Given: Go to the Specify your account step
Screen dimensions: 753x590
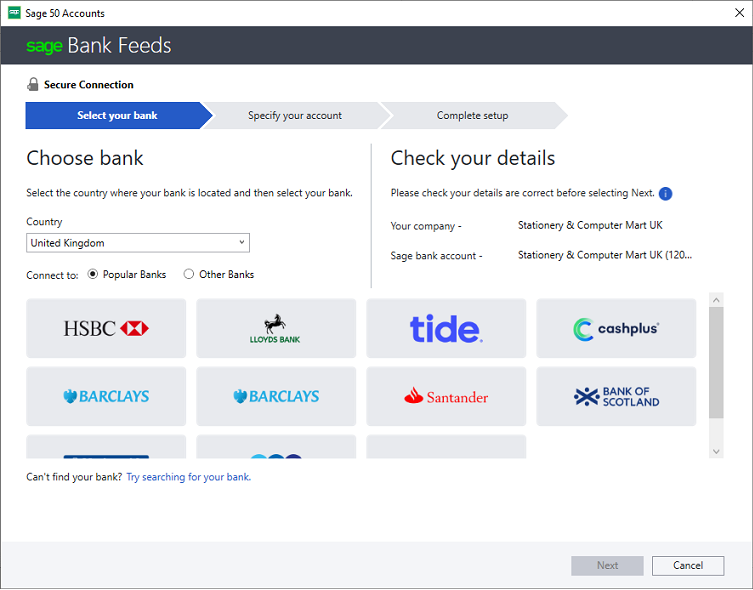Looking at the screenshot, I should coord(295,116).
